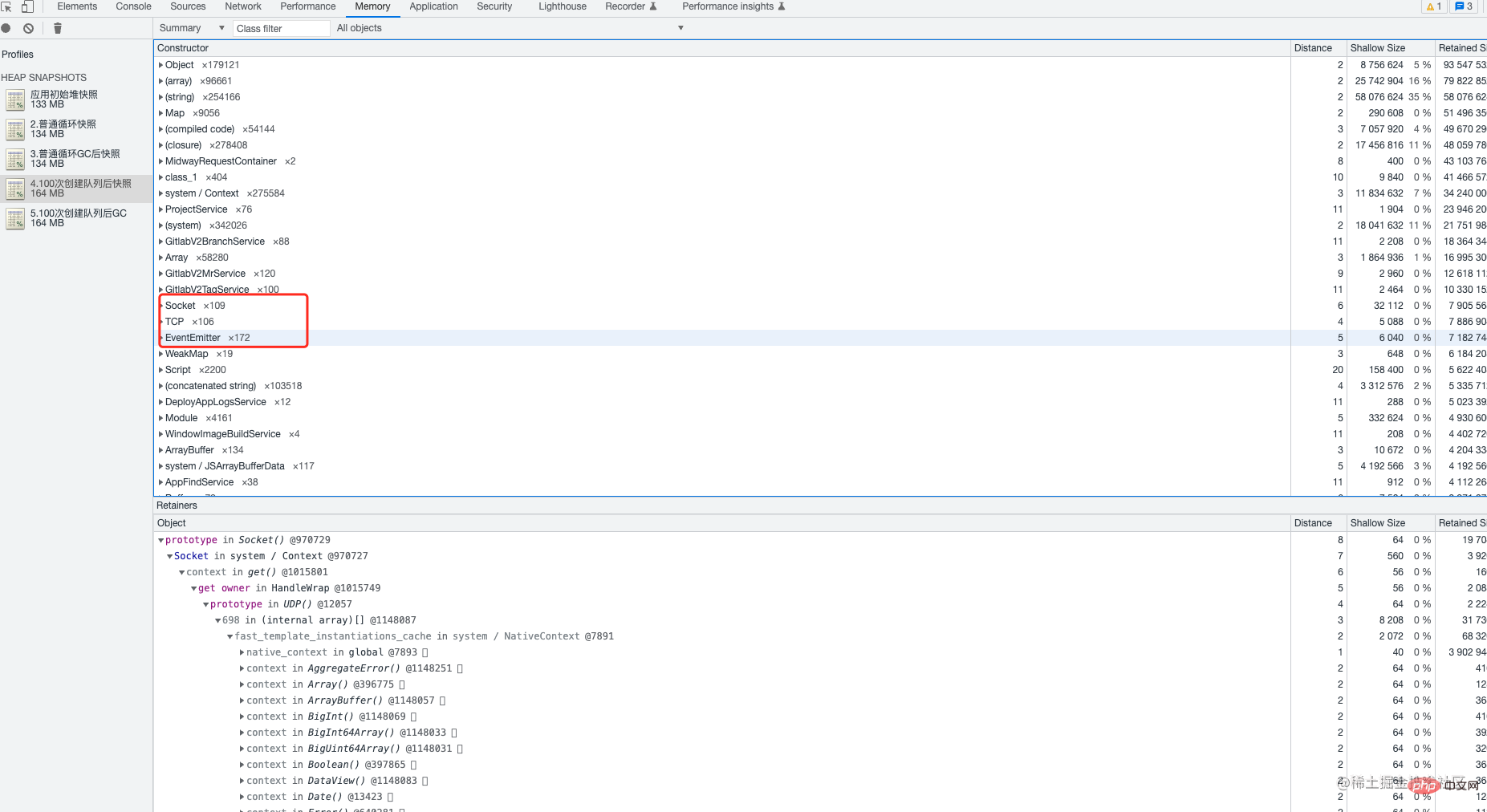
Task: Click the record heap snapshot button
Action: tap(6, 28)
